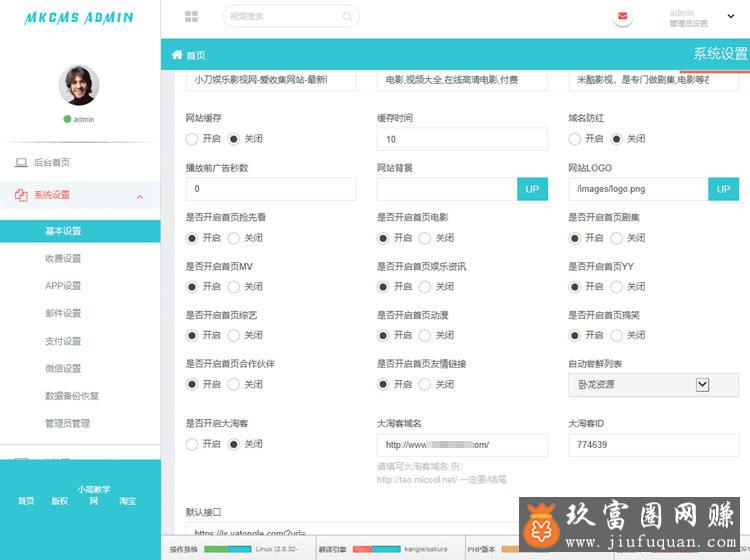
Task: Enable 网站缓存 by selecting 开启
Action: [193, 139]
